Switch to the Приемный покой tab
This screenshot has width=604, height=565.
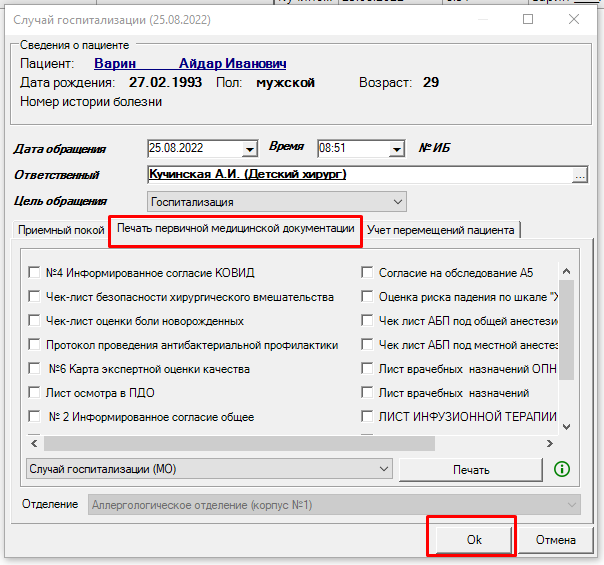61,230
